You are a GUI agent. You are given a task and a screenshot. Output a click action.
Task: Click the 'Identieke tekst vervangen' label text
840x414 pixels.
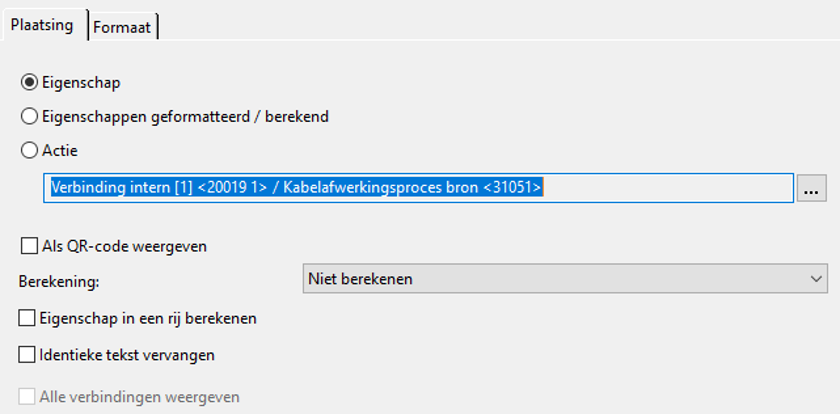coord(127,355)
